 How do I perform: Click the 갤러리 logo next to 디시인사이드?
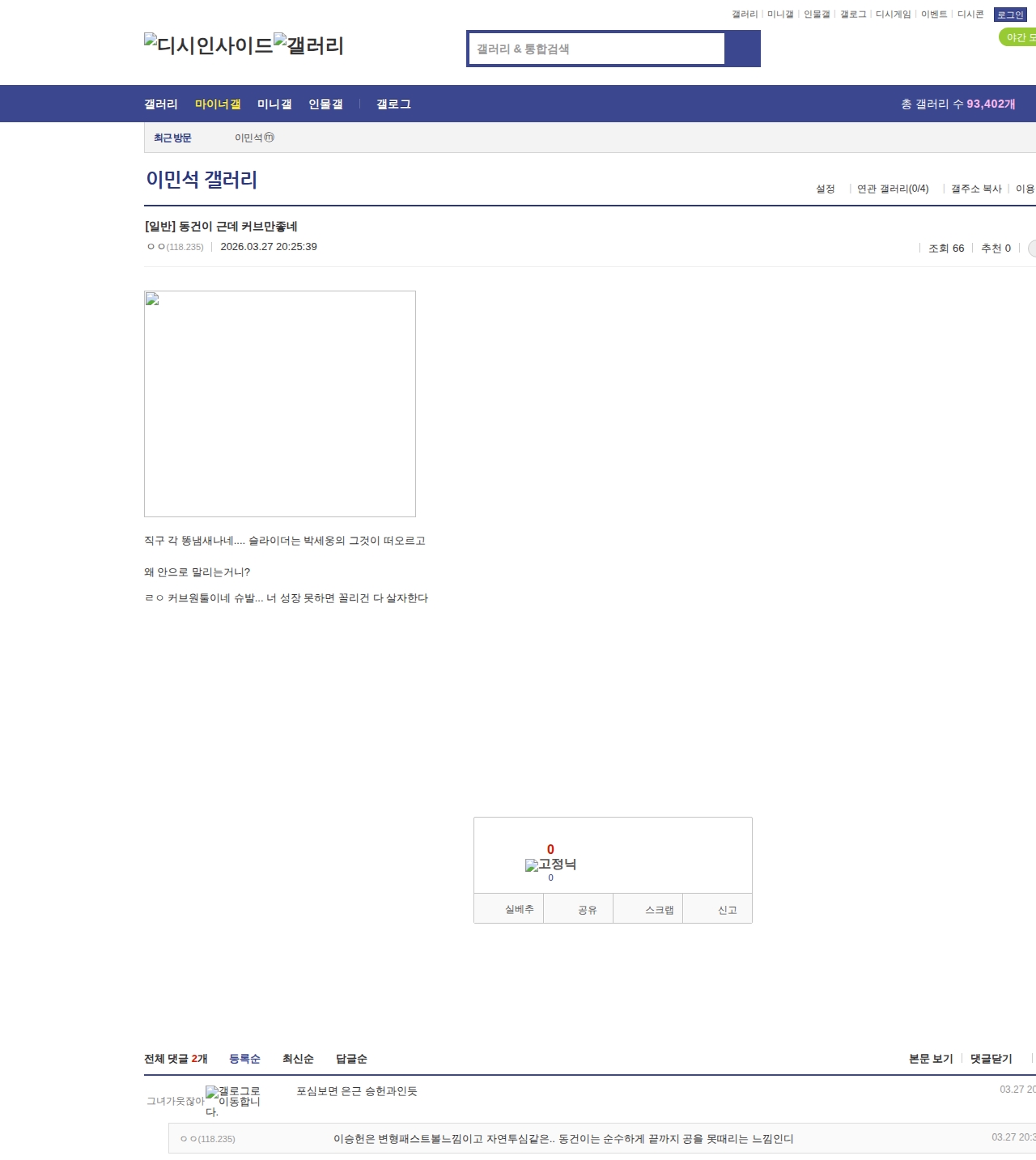(308, 45)
